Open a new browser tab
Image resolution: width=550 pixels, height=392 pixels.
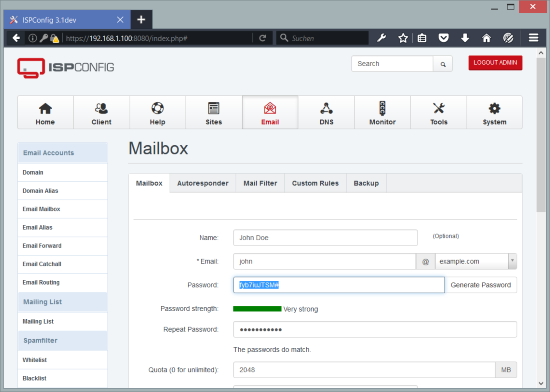141,20
